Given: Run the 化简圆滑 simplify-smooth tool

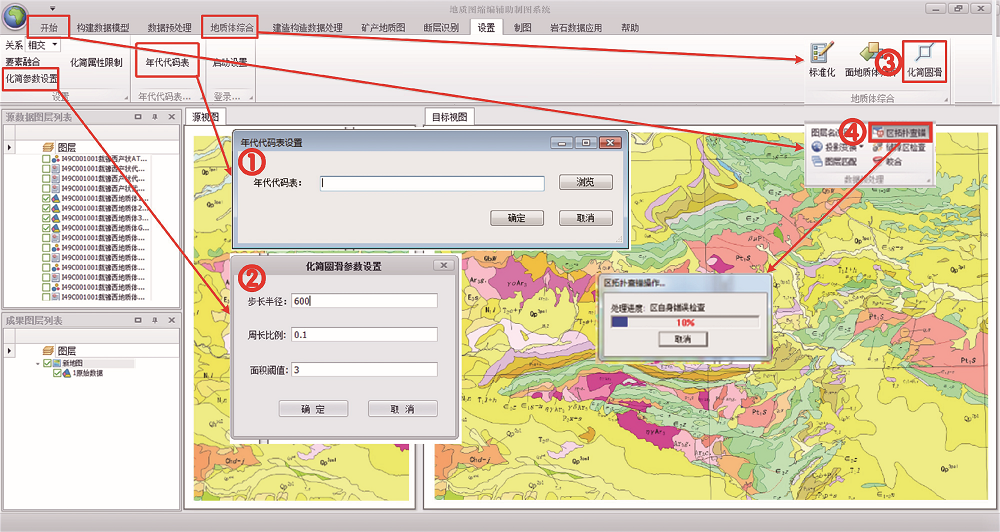Looking at the screenshot, I should [925, 61].
